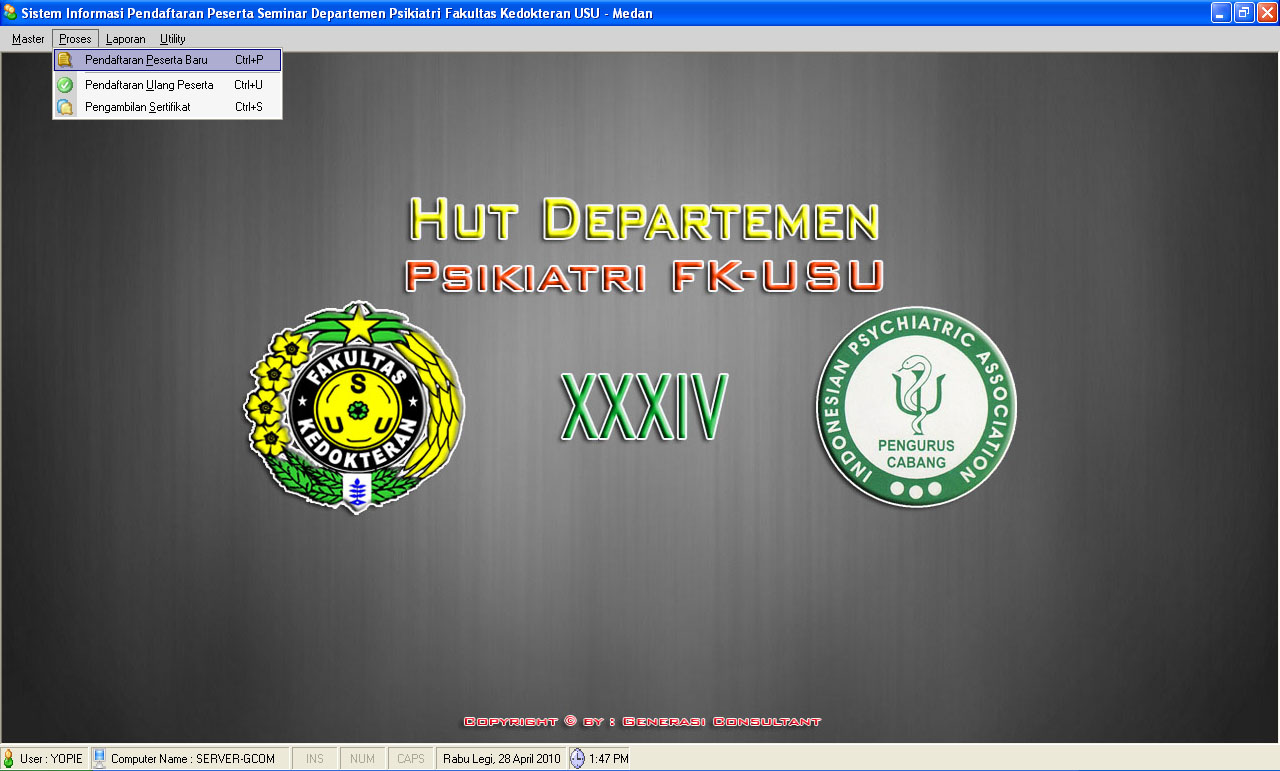Click the application icon in the title bar
1280x771 pixels.
click(10, 13)
